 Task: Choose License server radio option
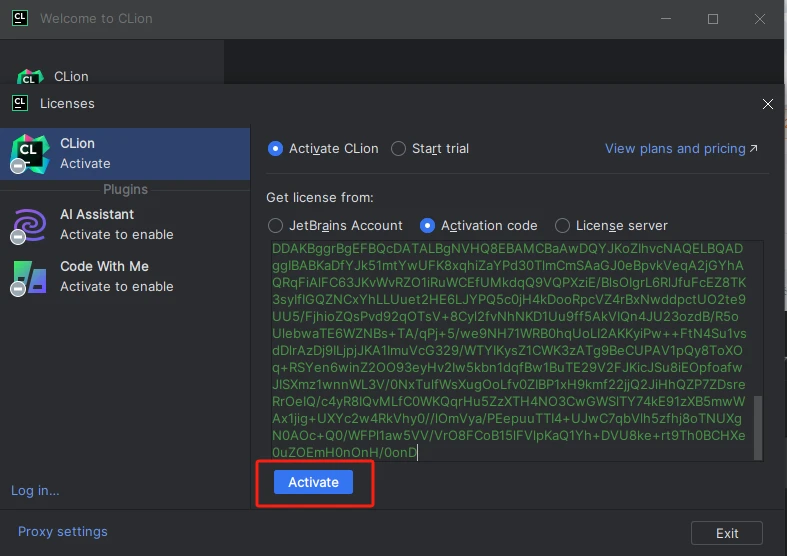coord(563,225)
